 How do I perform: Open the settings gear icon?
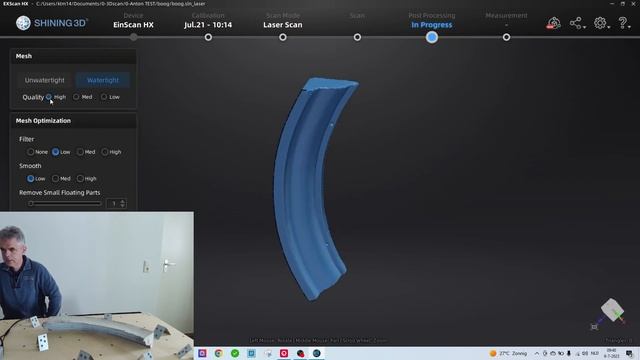coord(600,23)
